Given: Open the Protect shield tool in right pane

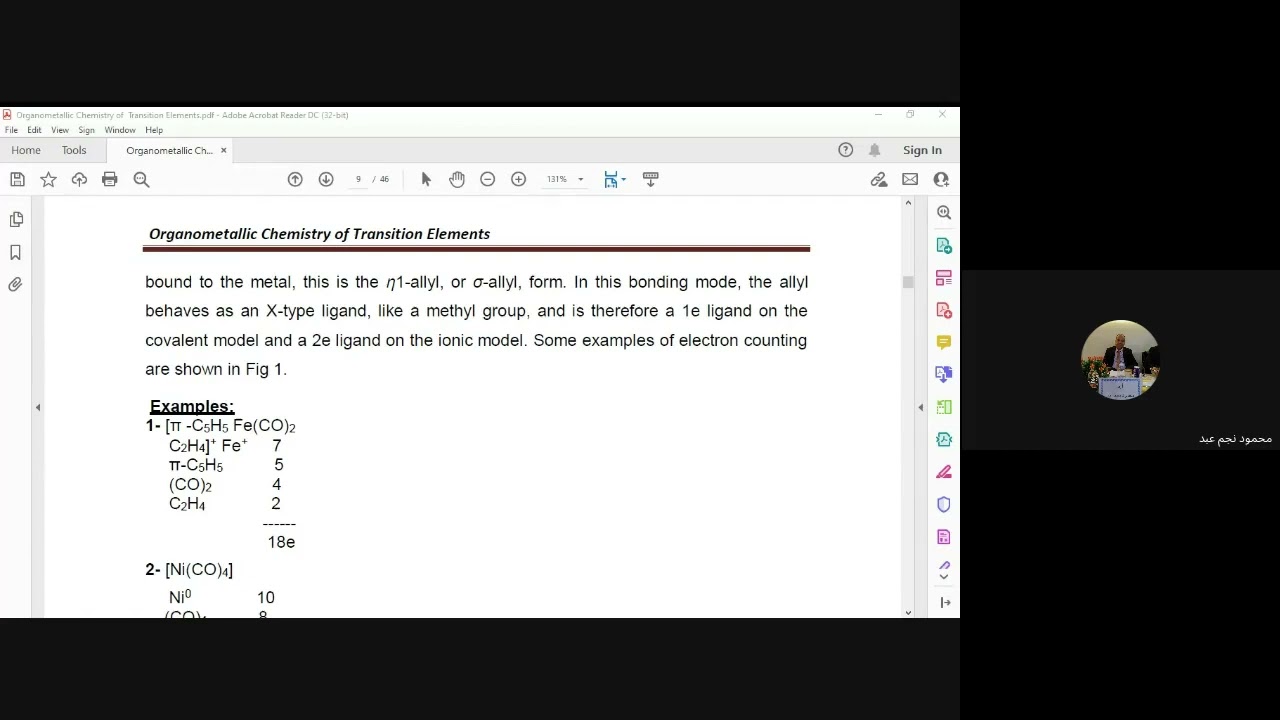Looking at the screenshot, I should pos(944,504).
